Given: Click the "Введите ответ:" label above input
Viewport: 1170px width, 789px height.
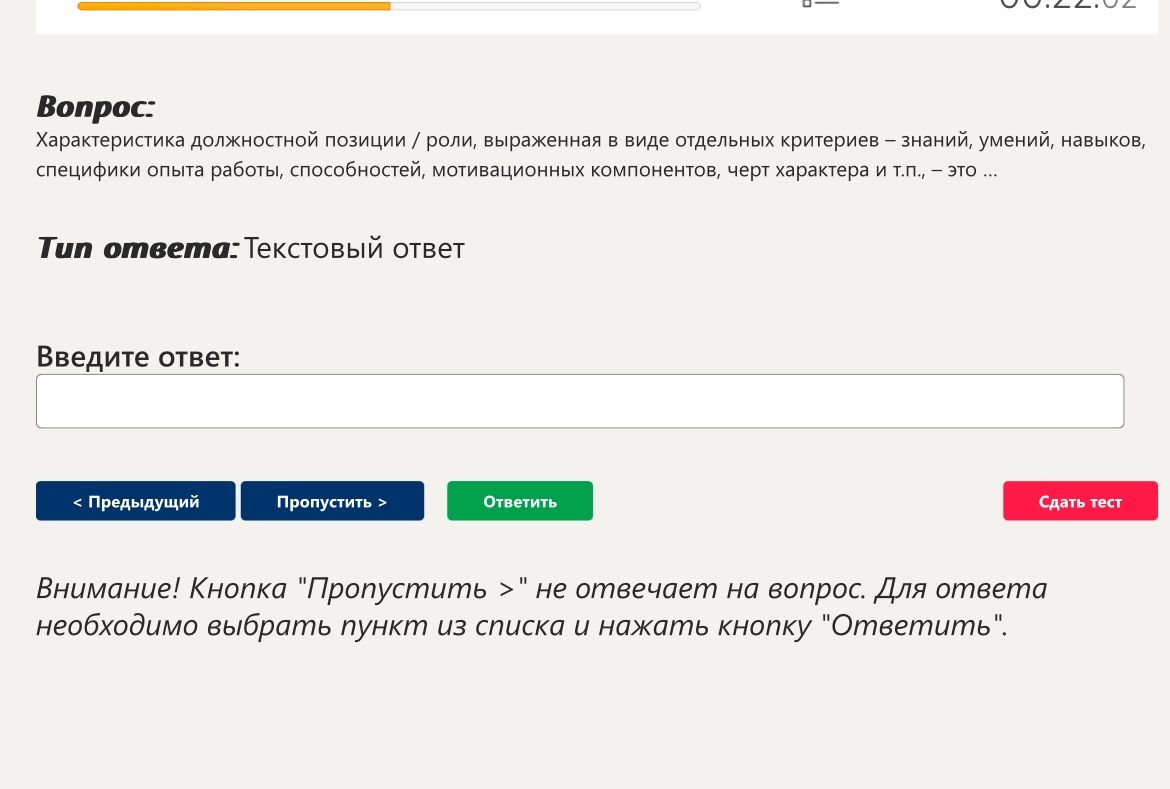Looking at the screenshot, I should tap(138, 357).
